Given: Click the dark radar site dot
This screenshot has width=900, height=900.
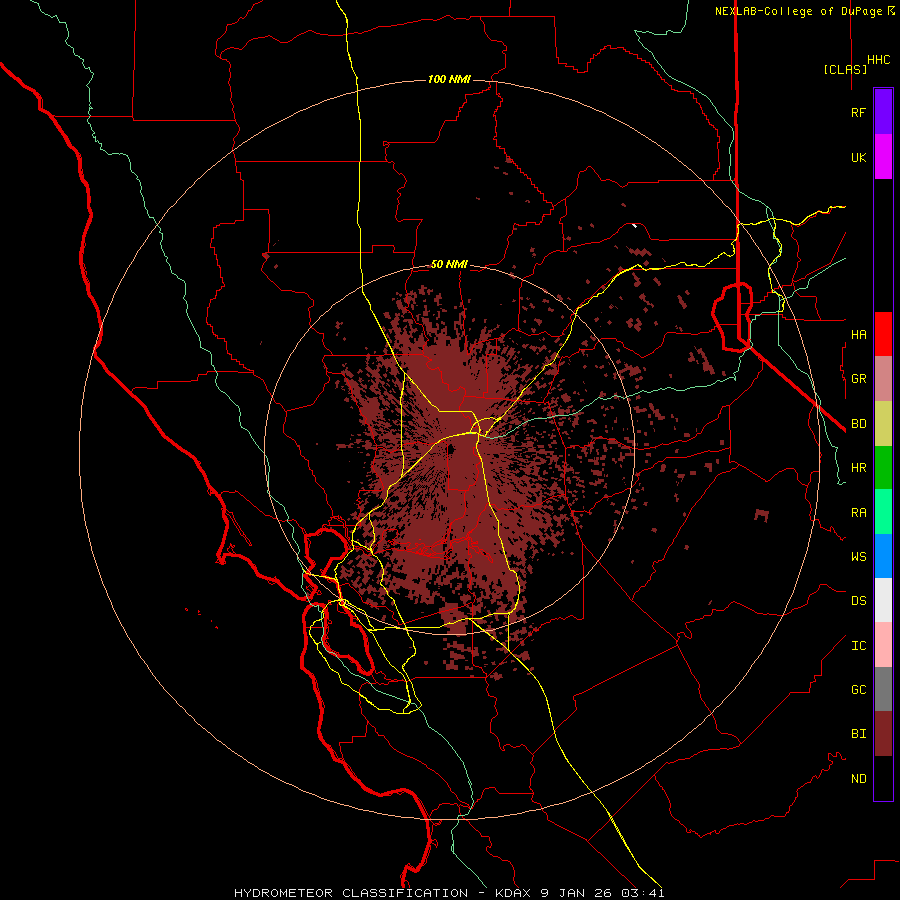Looking at the screenshot, I should point(451,449).
